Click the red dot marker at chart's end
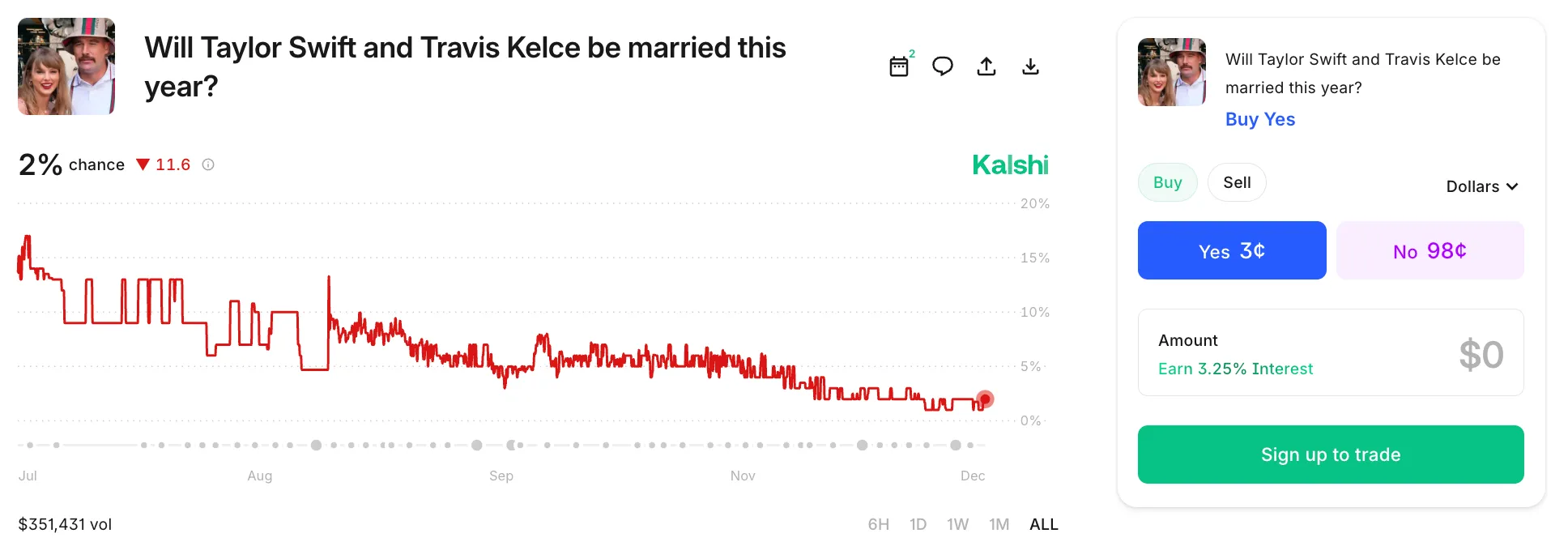The height and width of the screenshot is (559, 1568). click(x=986, y=399)
